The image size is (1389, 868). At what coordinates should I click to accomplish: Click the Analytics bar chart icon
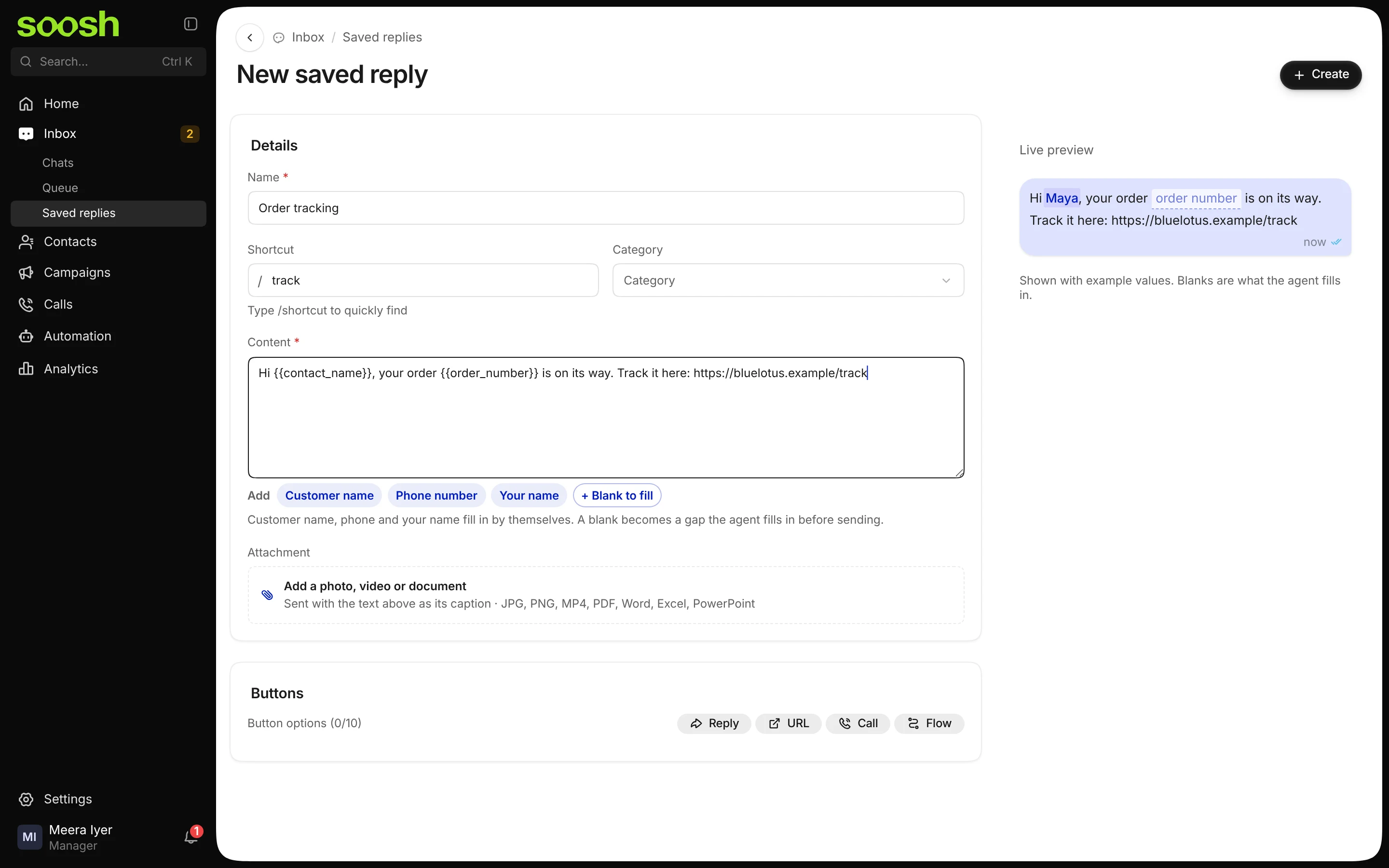pos(26,368)
